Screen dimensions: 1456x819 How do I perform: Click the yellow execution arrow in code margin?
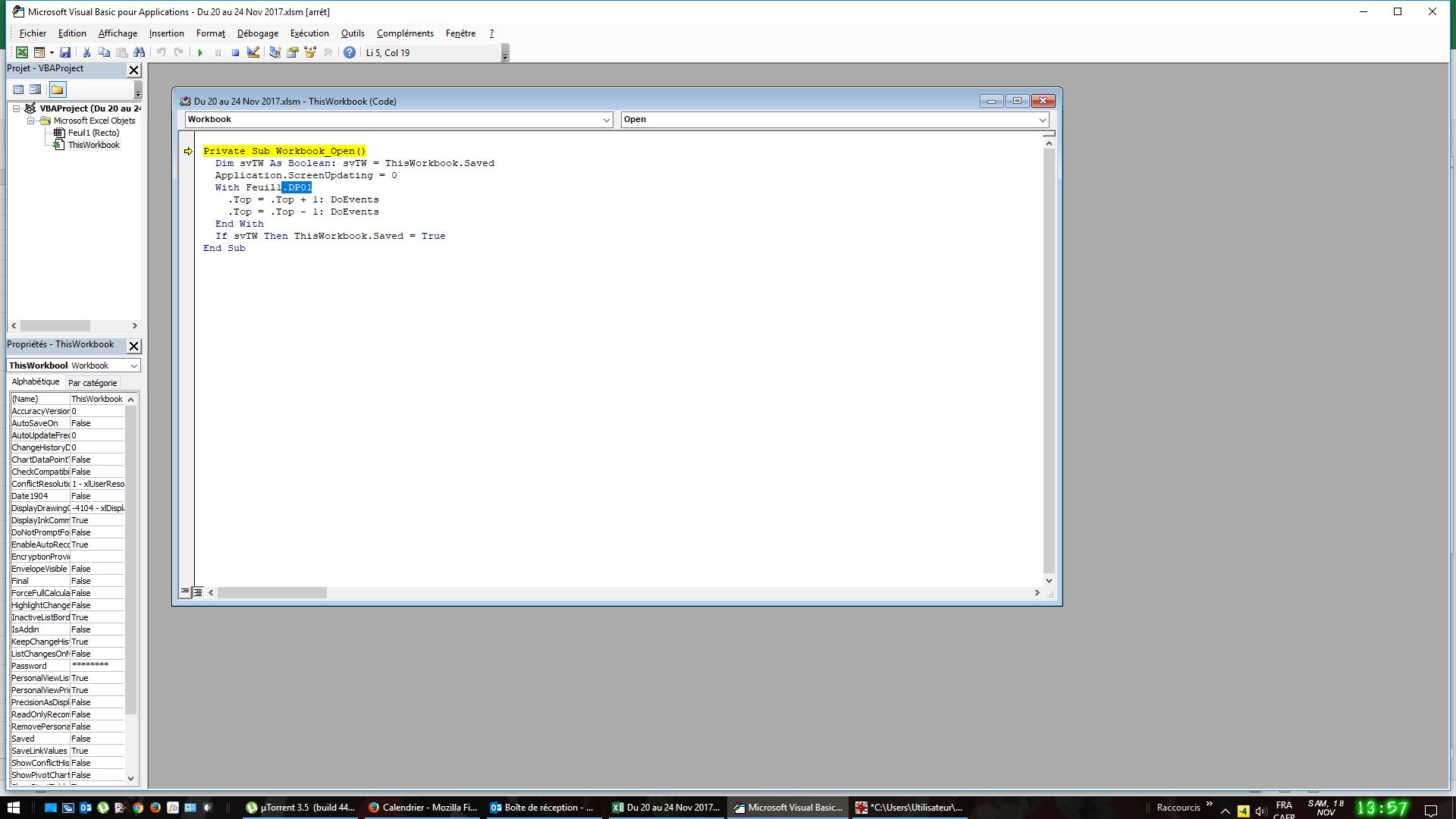(x=188, y=152)
